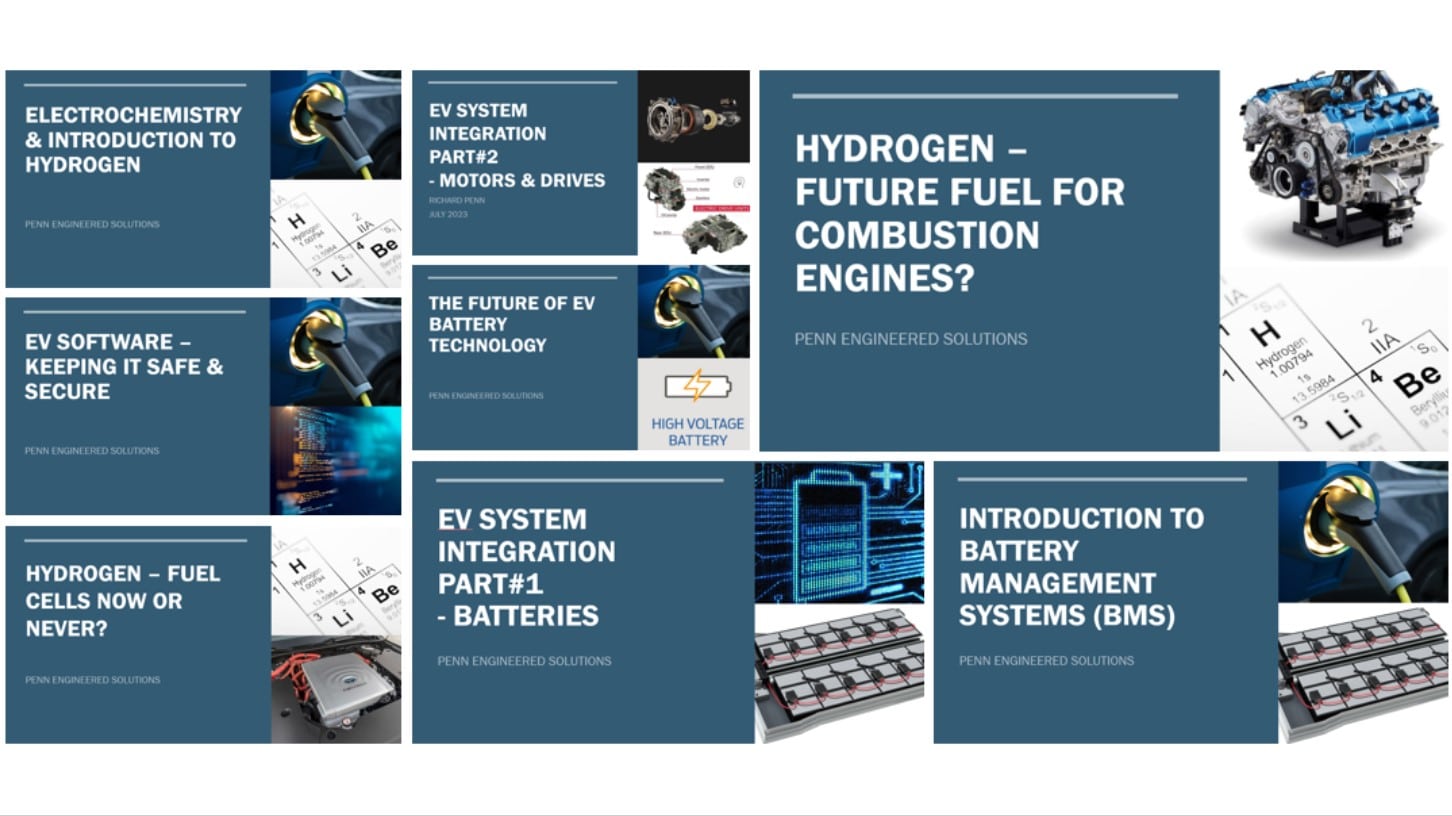
Task: Click the battery pack image on Batteries slide
Action: coord(839,674)
